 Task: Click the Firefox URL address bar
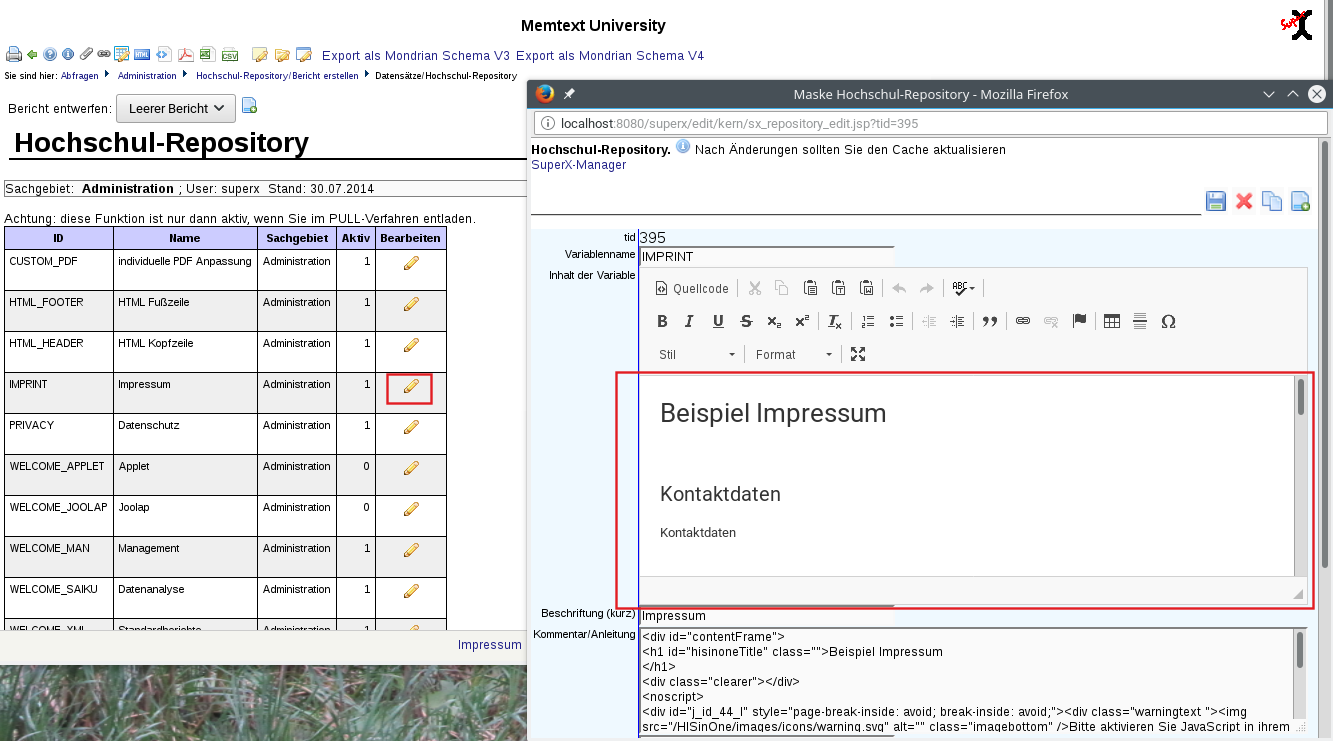930,124
